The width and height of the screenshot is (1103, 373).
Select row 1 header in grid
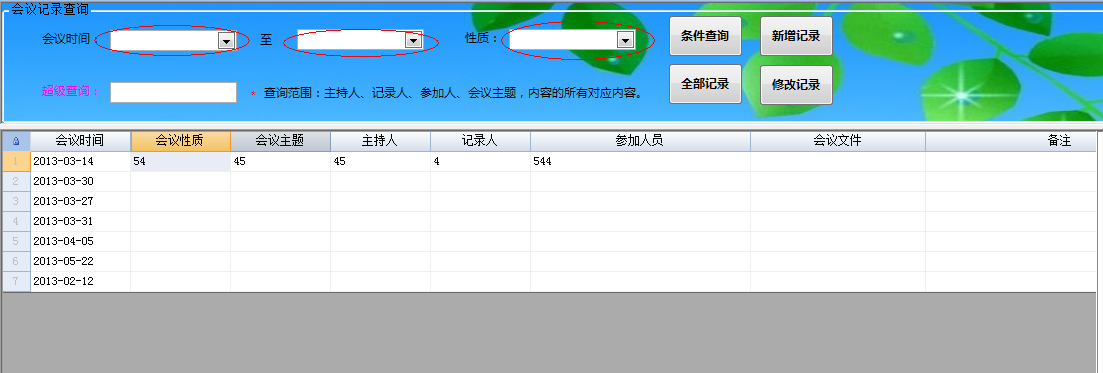(x=16, y=161)
